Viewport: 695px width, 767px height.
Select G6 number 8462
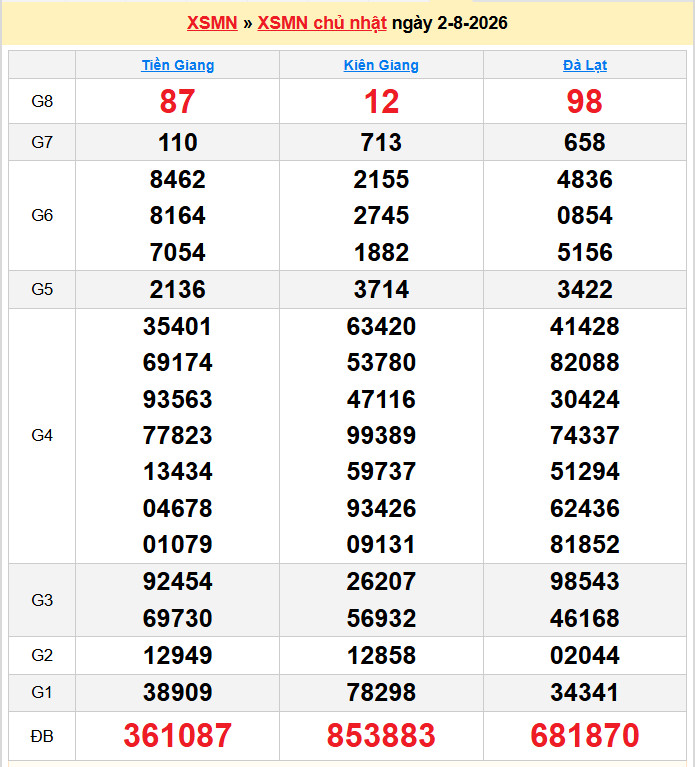pyautogui.click(x=178, y=179)
